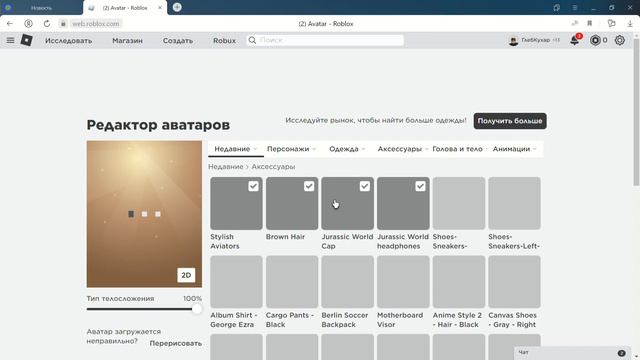
Task: Open the settings gear icon
Action: (x=620, y=40)
